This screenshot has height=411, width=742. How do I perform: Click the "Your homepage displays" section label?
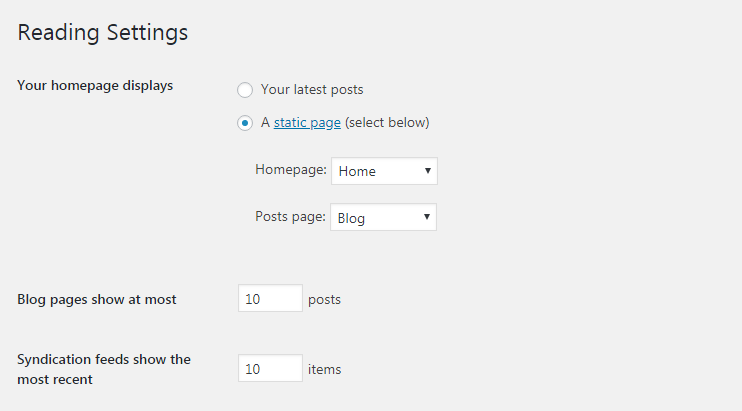(x=95, y=85)
